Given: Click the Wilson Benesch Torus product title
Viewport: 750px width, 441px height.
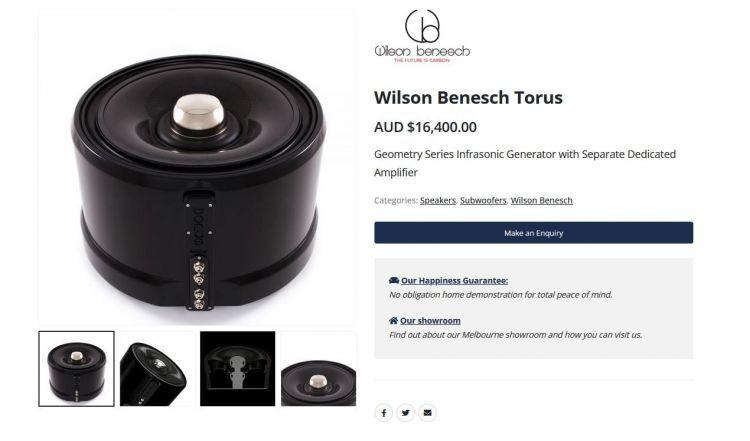Looking at the screenshot, I should click(468, 98).
